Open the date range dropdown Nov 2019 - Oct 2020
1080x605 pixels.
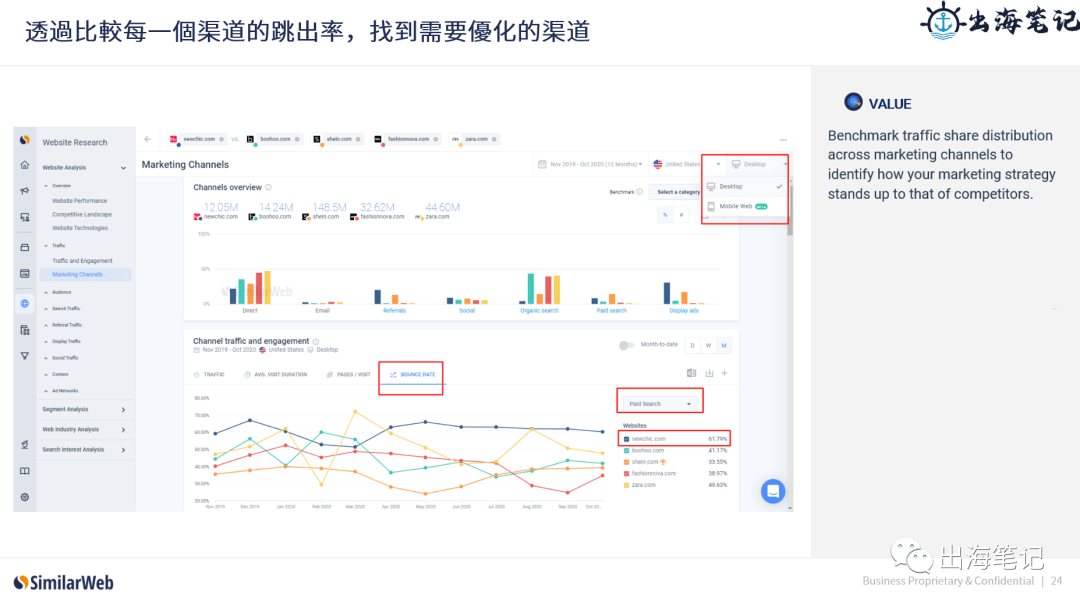click(x=590, y=165)
